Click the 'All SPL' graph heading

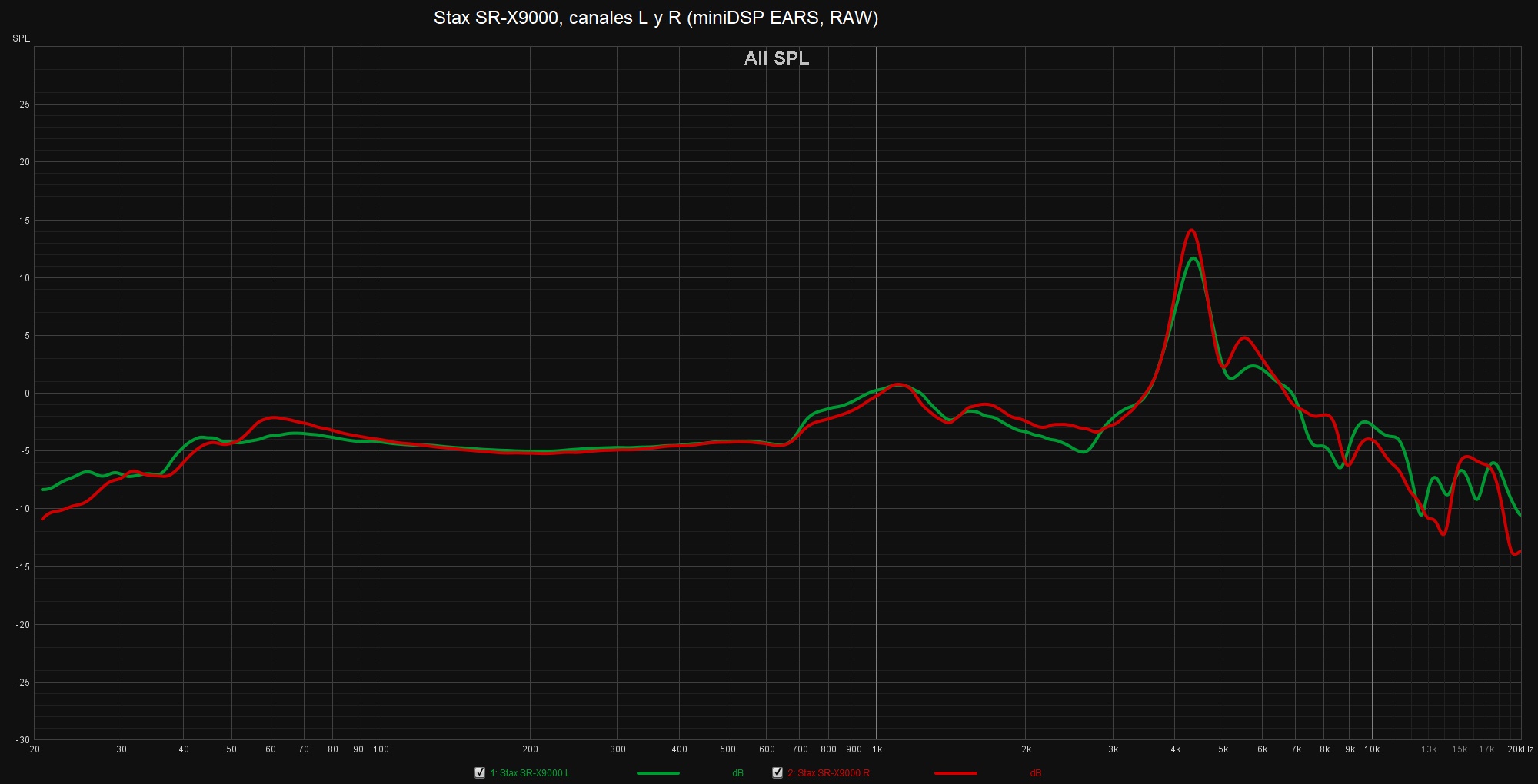776,58
